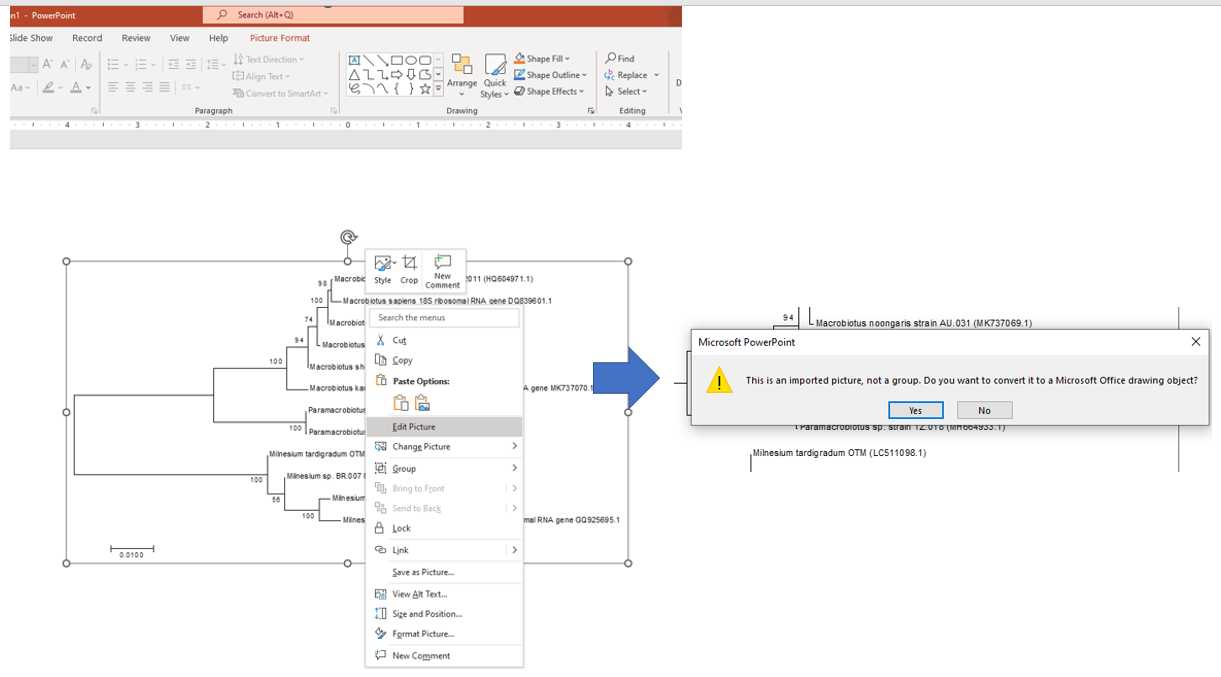Select Down Arrow block shape in gallery
Viewport: 1221px width, 677px height.
click(x=411, y=75)
